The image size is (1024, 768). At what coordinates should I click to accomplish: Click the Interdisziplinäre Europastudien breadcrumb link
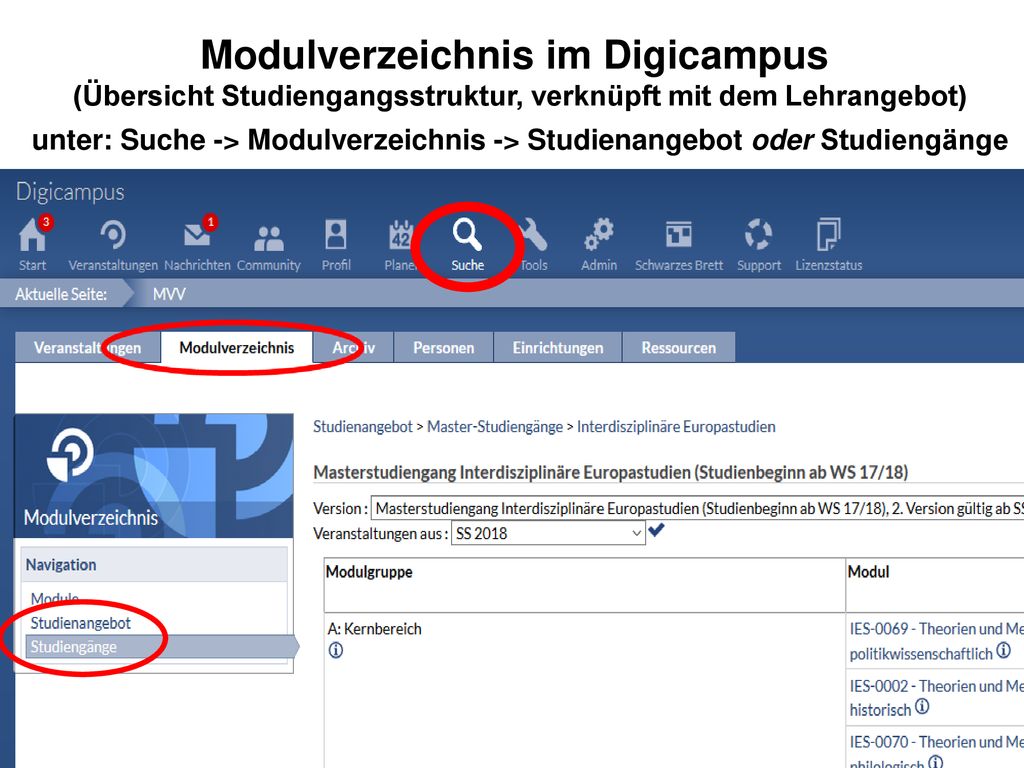pos(676,427)
